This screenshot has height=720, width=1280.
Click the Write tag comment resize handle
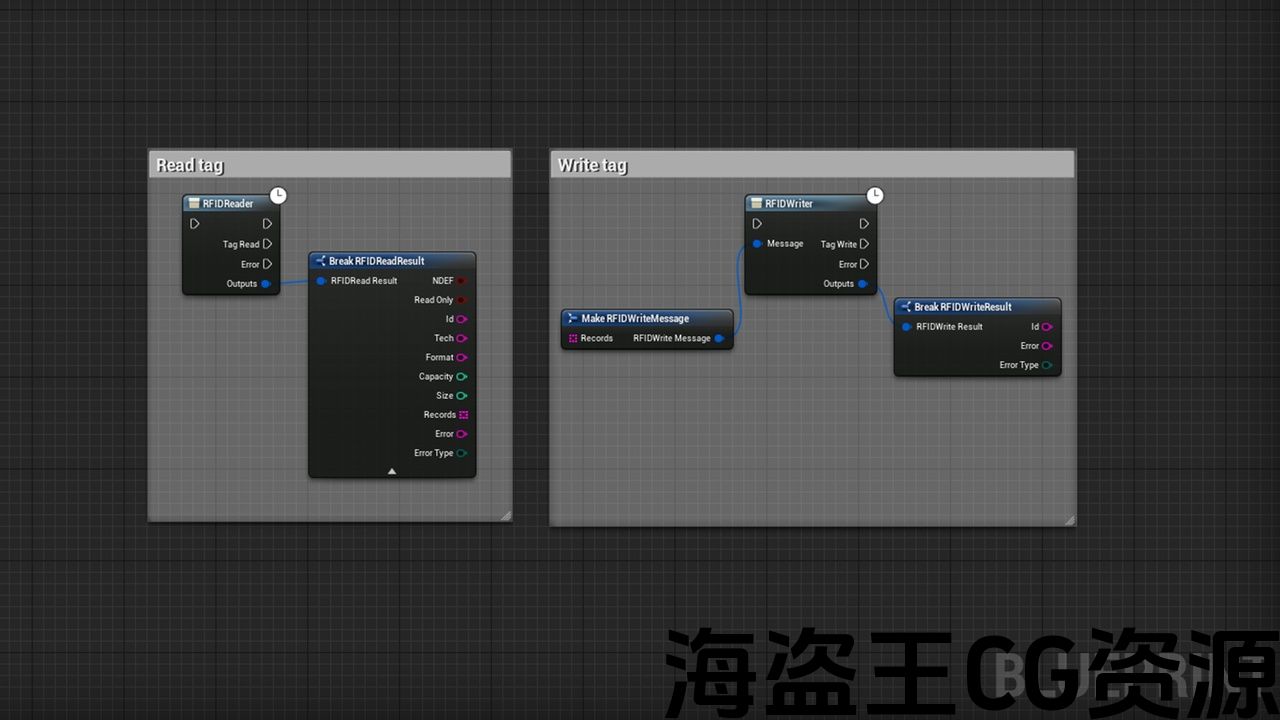1069,519
